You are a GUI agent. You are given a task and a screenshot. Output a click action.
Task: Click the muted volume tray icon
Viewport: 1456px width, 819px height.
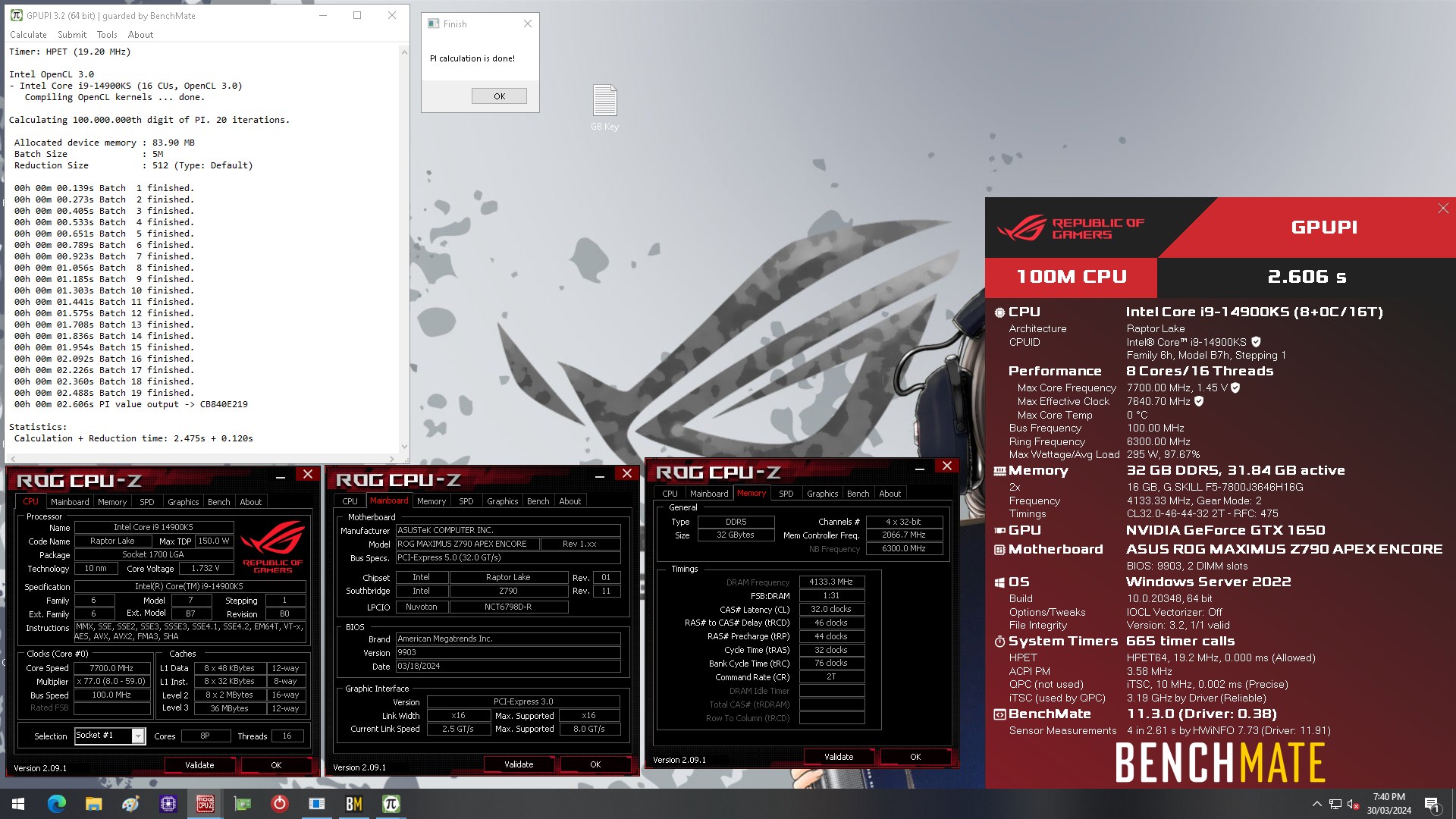pyautogui.click(x=1353, y=804)
